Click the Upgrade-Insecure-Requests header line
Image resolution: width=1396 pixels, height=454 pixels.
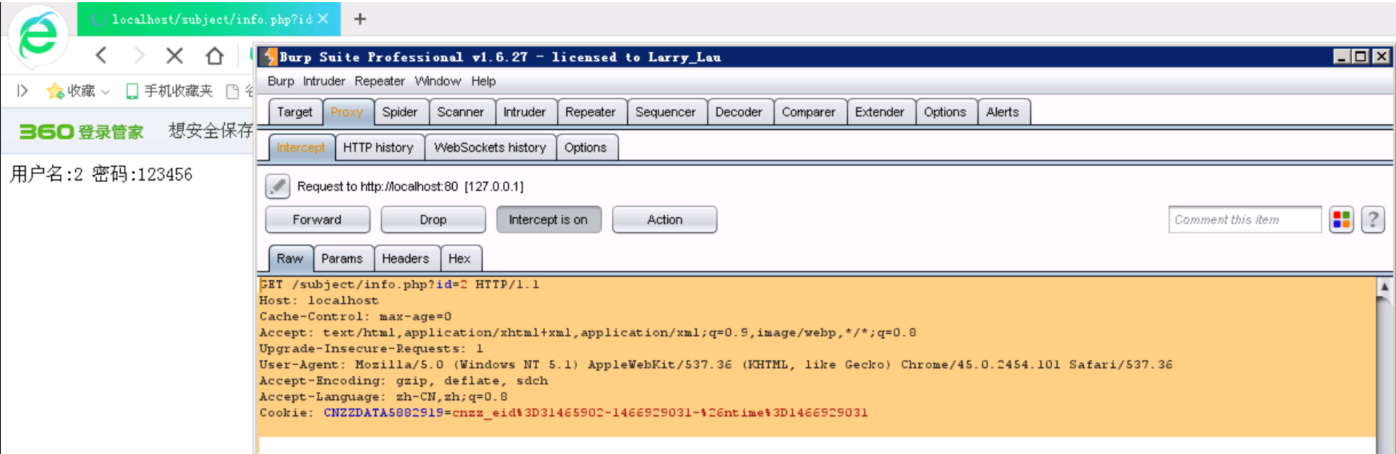pyautogui.click(x=371, y=349)
